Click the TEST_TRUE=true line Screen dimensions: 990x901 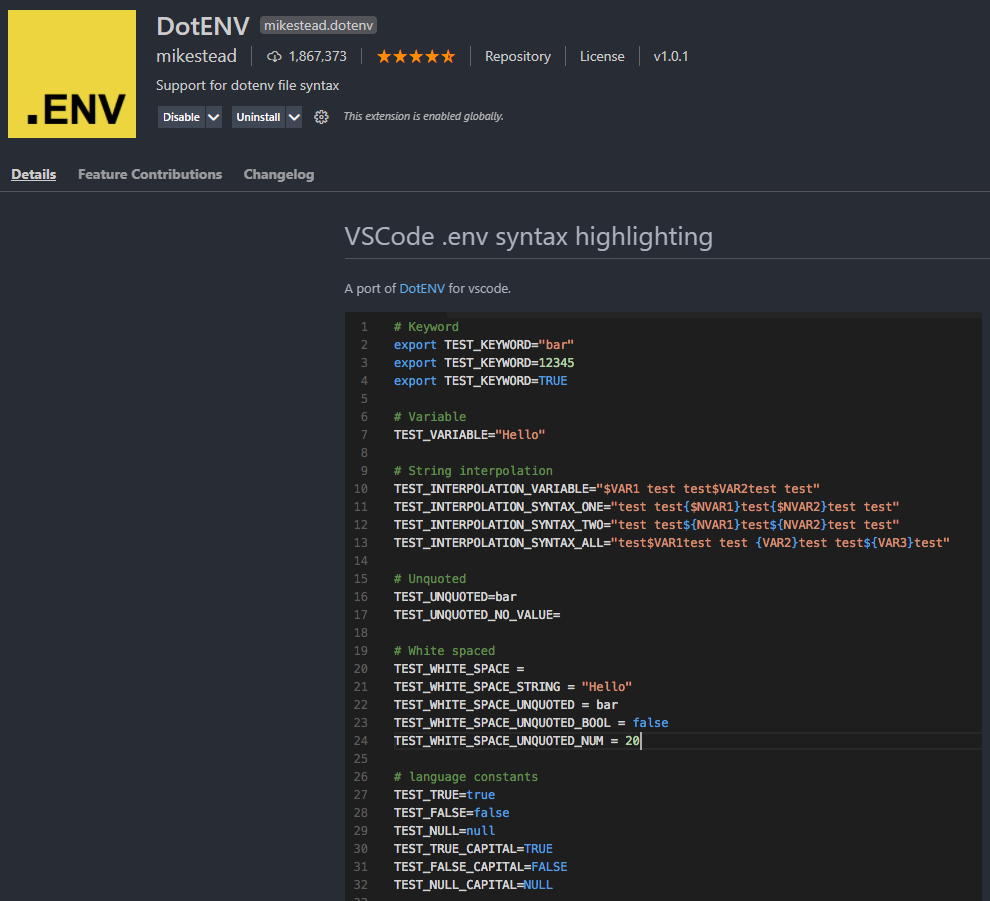pos(444,794)
